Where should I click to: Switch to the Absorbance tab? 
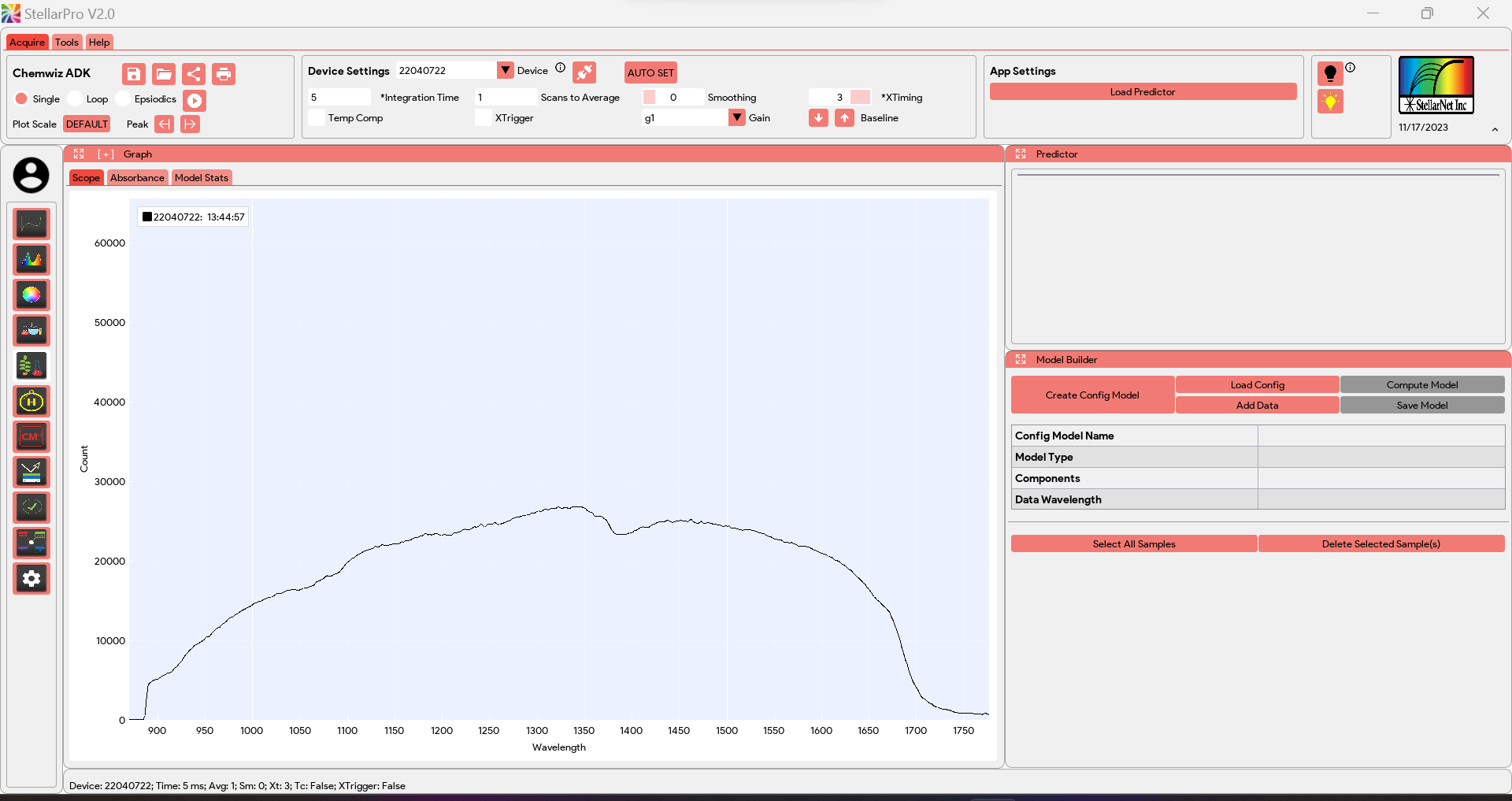coord(137,178)
